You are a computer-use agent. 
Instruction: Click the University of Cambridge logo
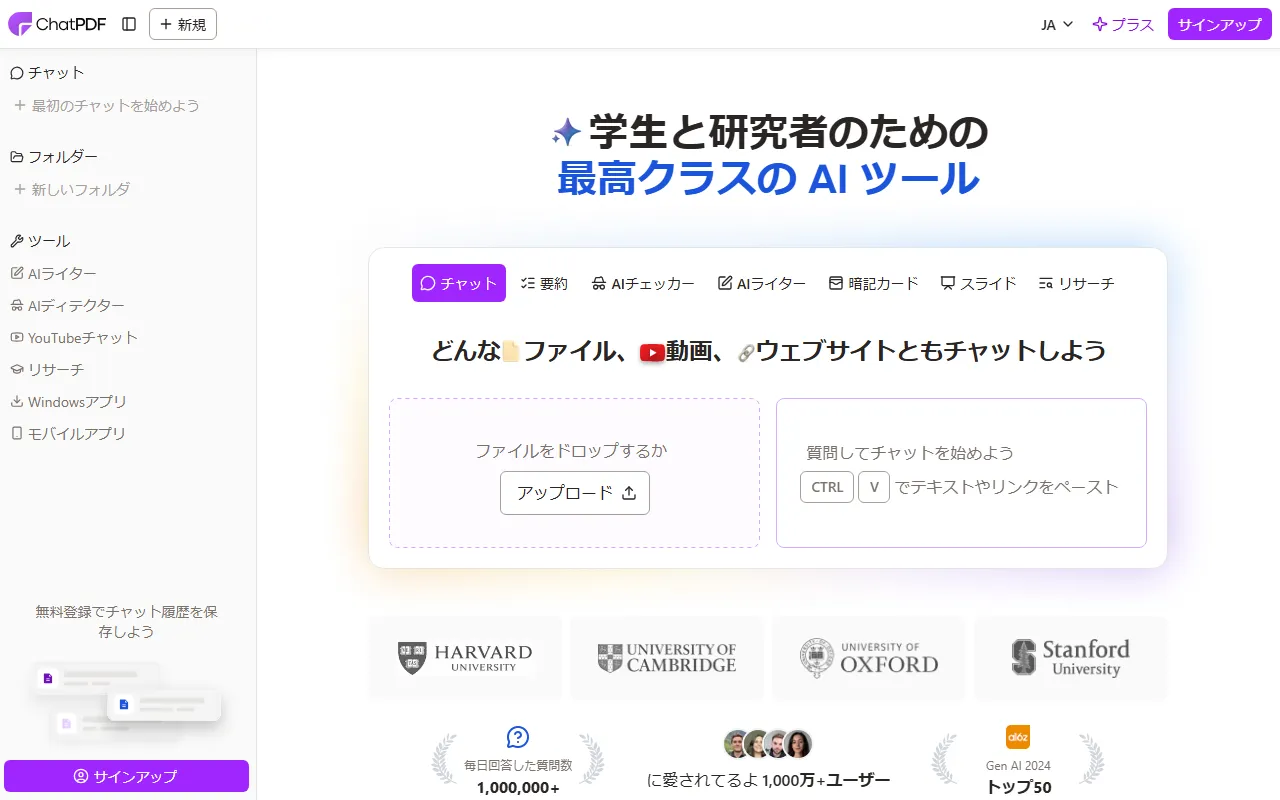667,658
